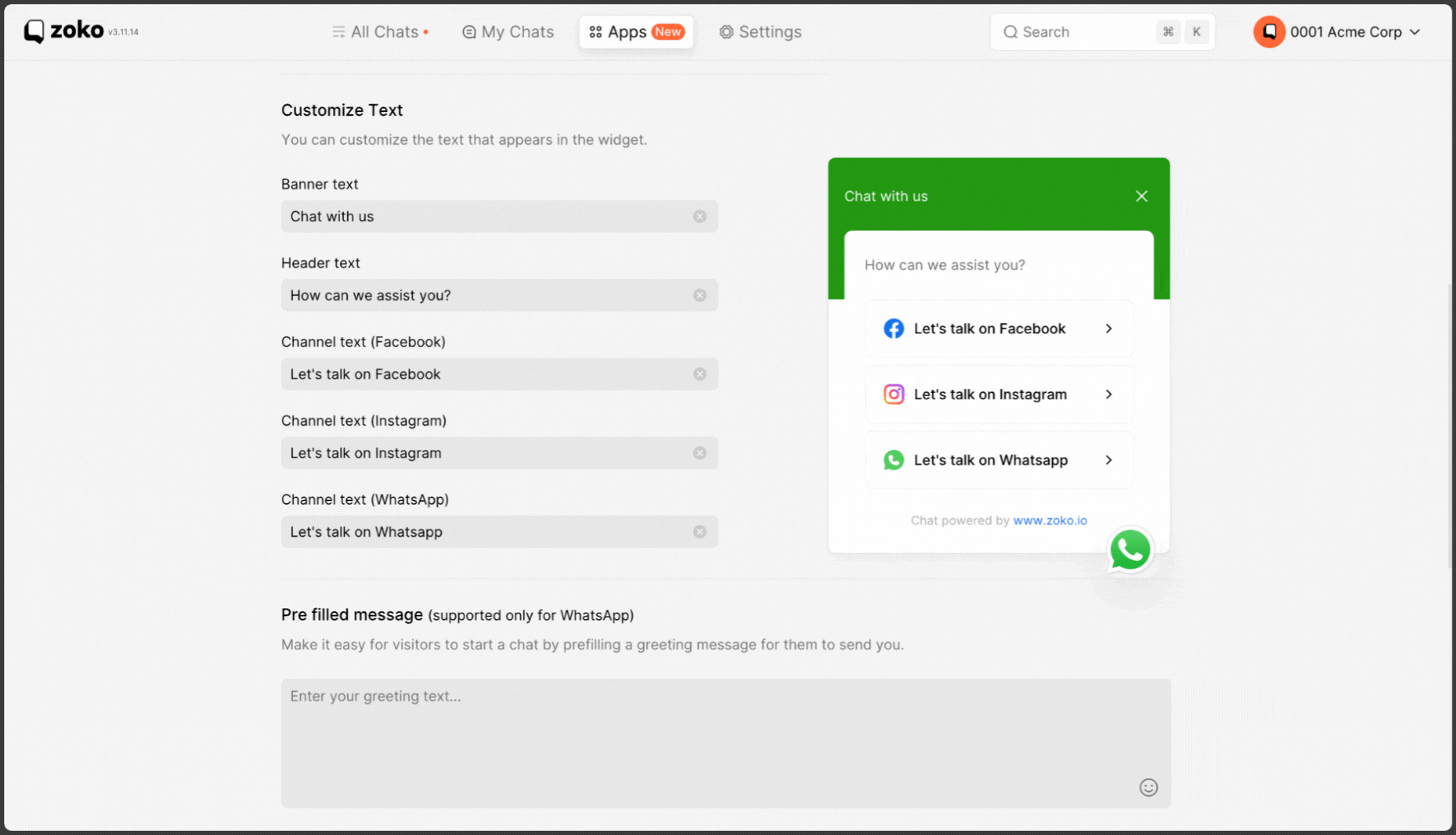
Task: Click the K key shortcut badge
Action: click(1197, 32)
